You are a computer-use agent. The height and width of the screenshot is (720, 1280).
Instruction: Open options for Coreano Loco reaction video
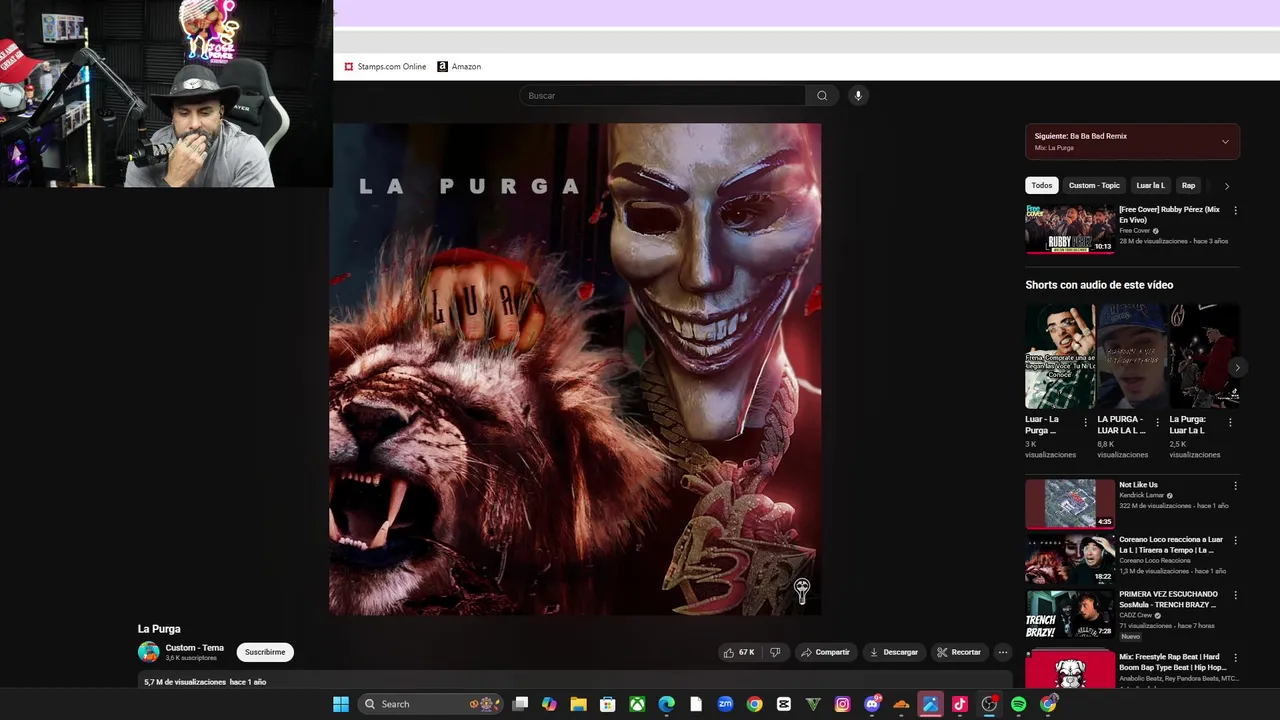(1235, 540)
